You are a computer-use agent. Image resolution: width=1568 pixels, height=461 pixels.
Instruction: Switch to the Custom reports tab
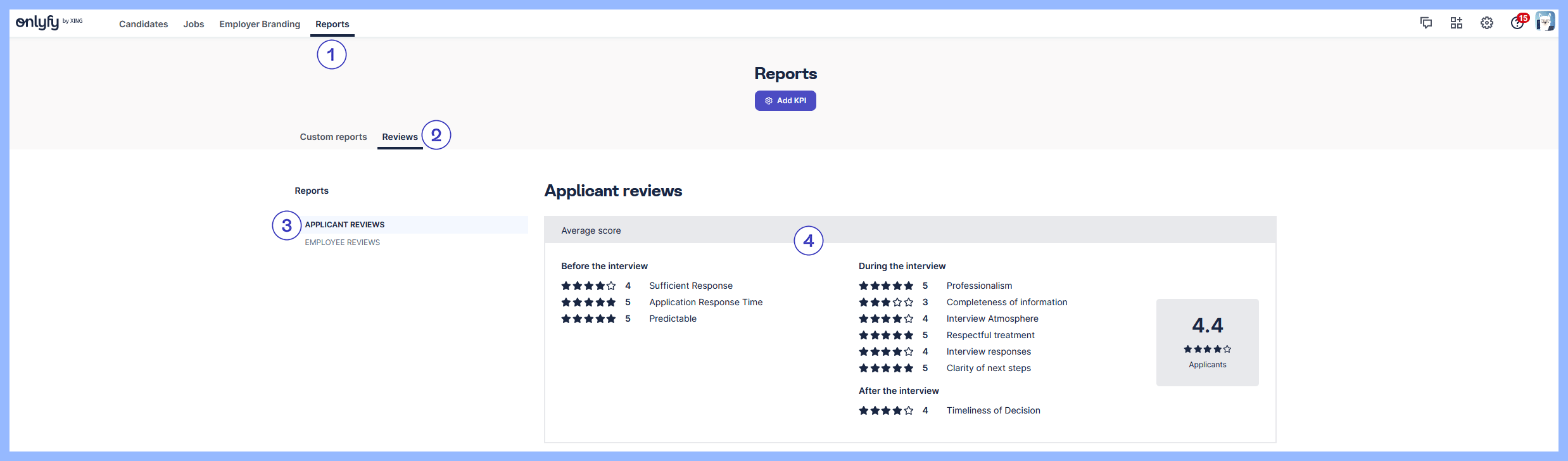[333, 137]
